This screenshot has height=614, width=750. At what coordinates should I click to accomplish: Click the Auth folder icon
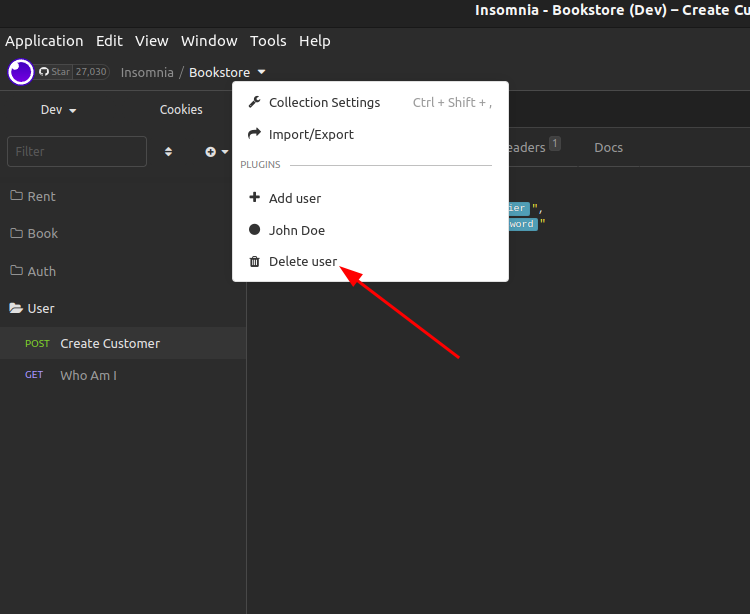pos(17,270)
